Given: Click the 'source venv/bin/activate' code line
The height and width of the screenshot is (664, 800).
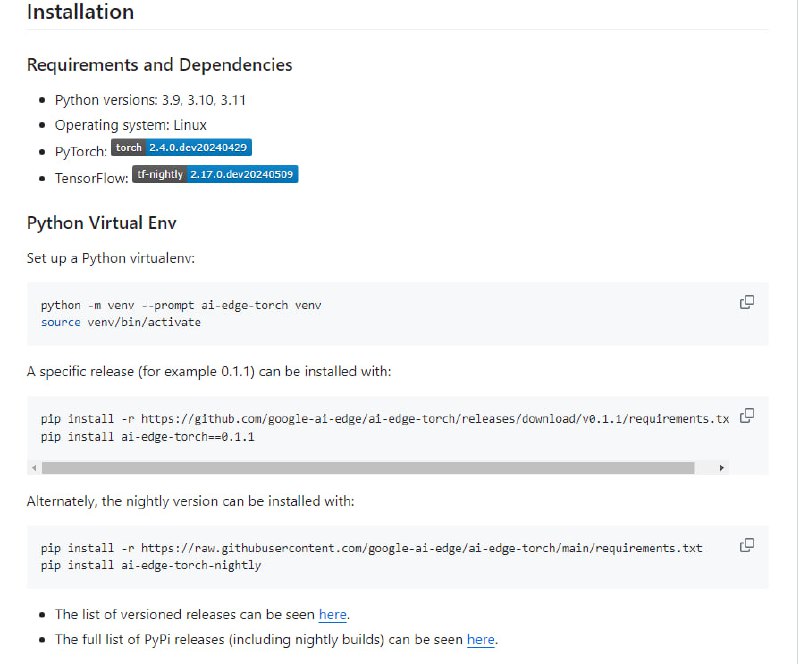Looking at the screenshot, I should point(121,322).
